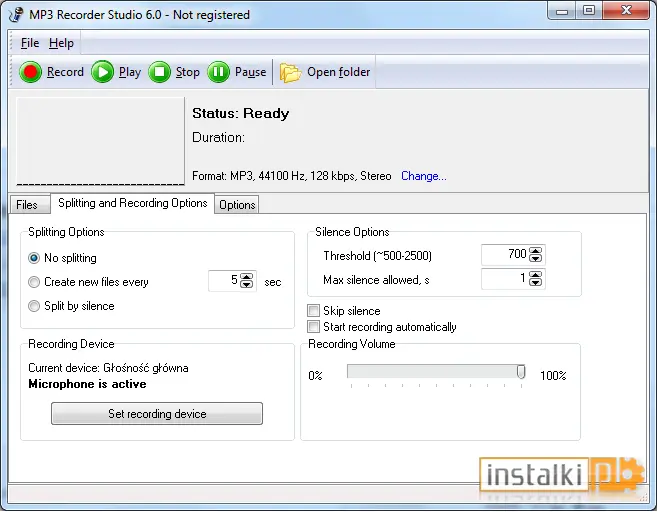Increase Max silence allowed value
The image size is (657, 512).
(x=535, y=274)
